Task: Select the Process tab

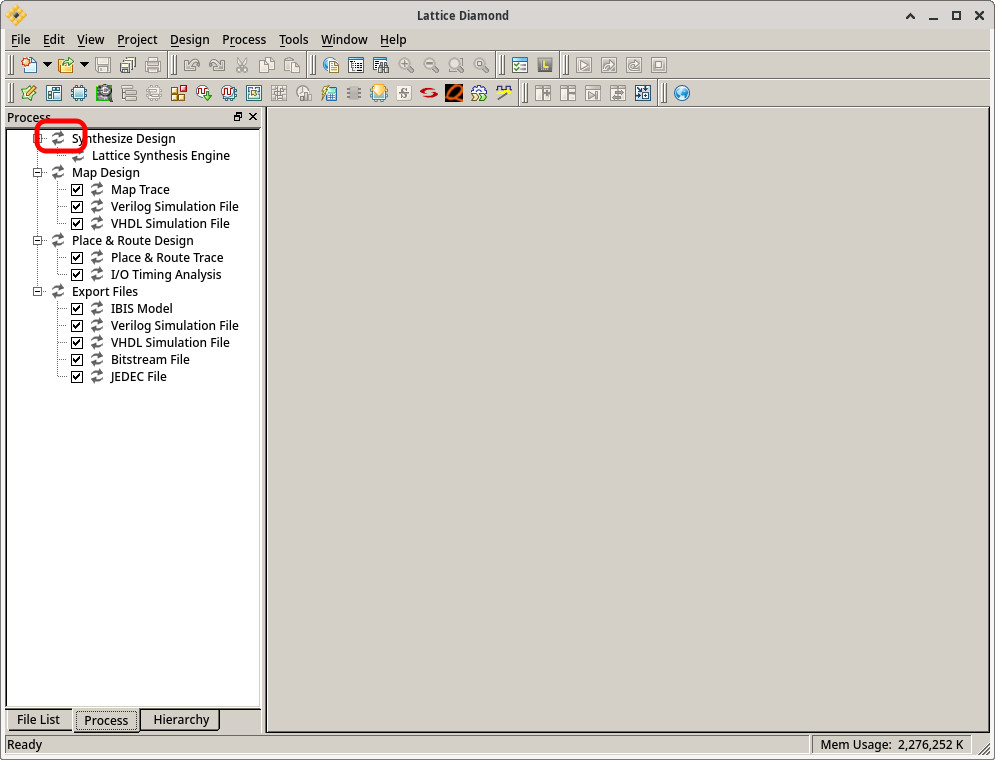Action: 106,720
